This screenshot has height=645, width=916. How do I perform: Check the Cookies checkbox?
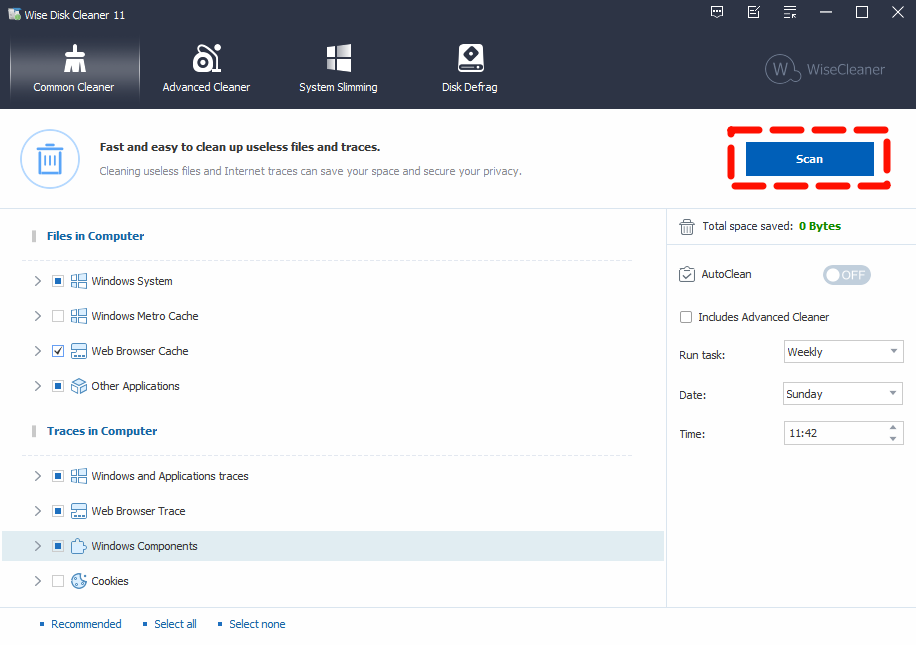(x=58, y=581)
